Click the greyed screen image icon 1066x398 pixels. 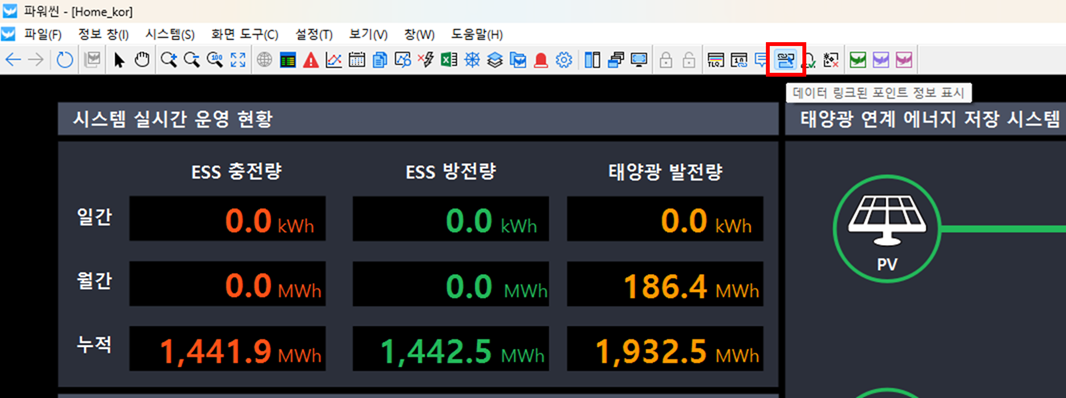[92, 61]
